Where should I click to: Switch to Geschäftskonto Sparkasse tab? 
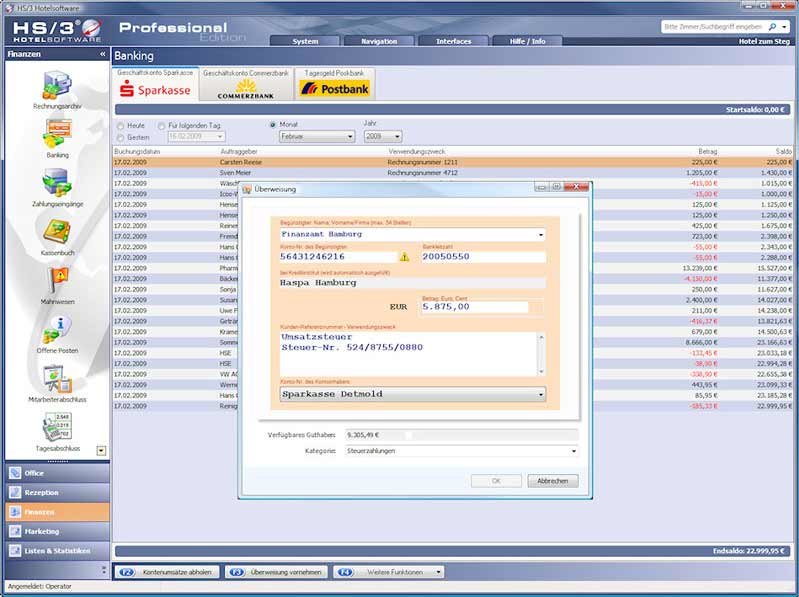[155, 84]
